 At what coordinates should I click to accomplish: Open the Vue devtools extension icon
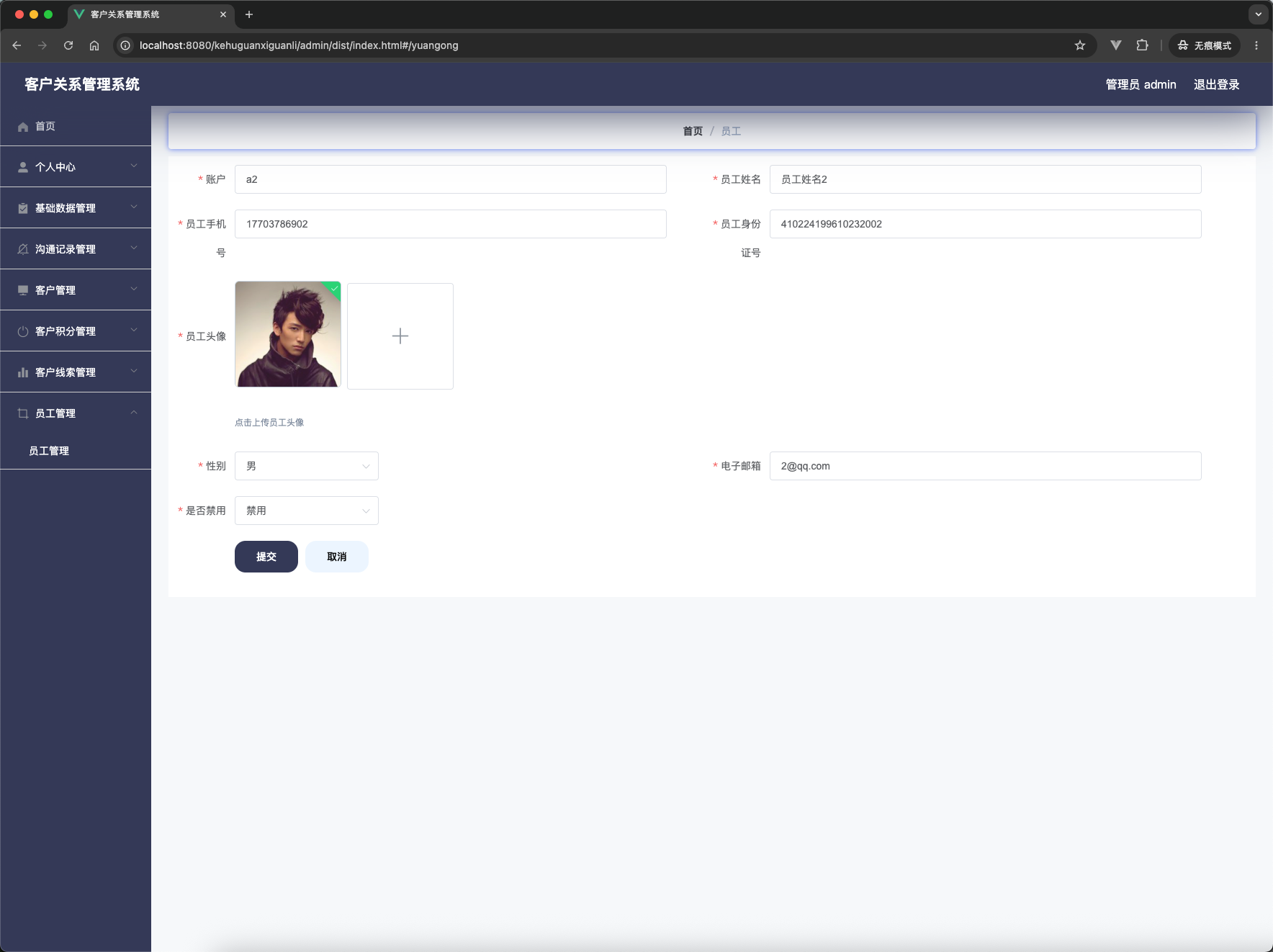coord(1116,45)
